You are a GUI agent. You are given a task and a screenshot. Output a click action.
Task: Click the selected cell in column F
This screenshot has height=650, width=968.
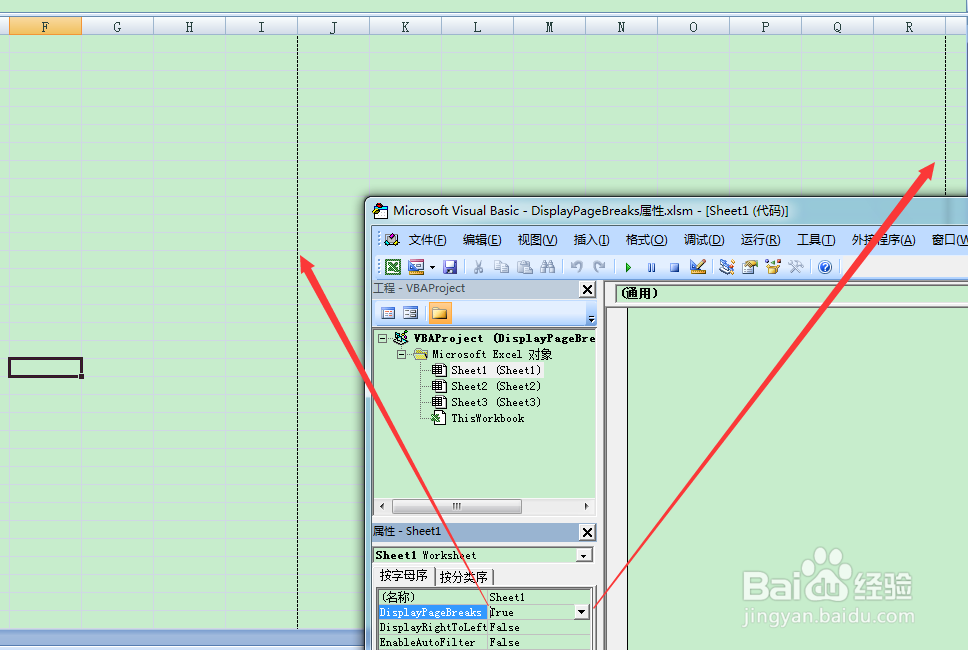pos(45,367)
